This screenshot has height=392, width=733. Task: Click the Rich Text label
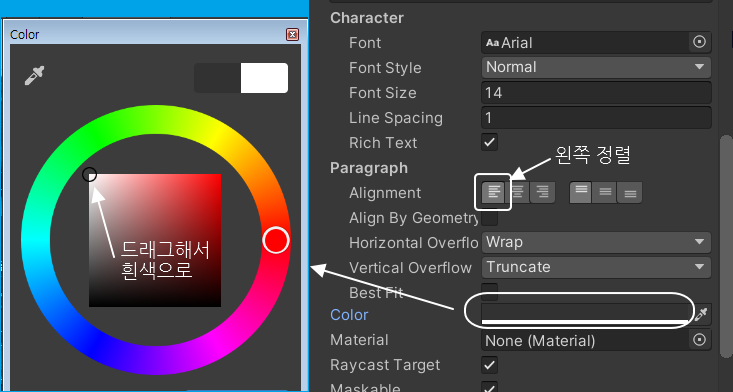click(383, 143)
